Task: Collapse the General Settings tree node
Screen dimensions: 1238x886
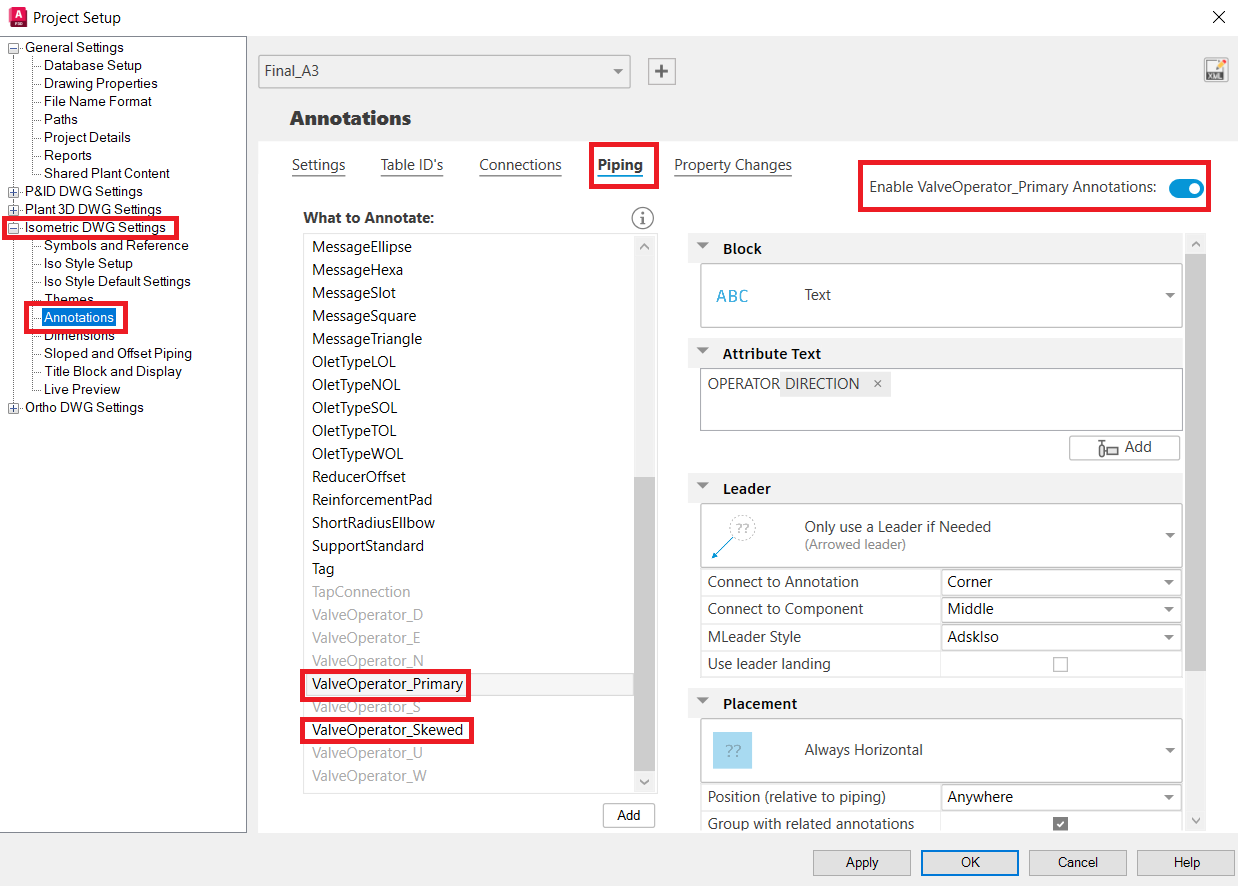Action: tap(14, 48)
